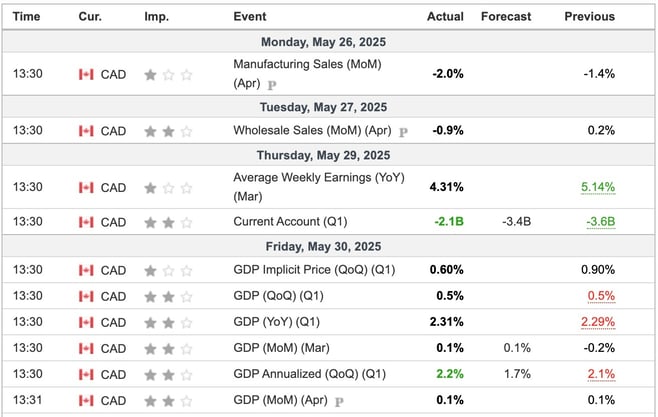Open the Current Account (Q1) event
Screen dimensions: 658x417
tap(290, 222)
